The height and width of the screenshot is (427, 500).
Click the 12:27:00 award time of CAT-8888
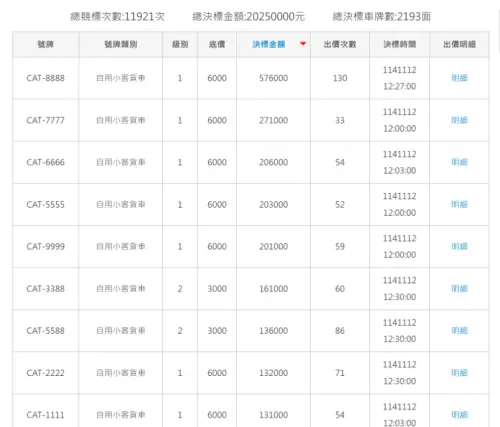pyautogui.click(x=400, y=86)
